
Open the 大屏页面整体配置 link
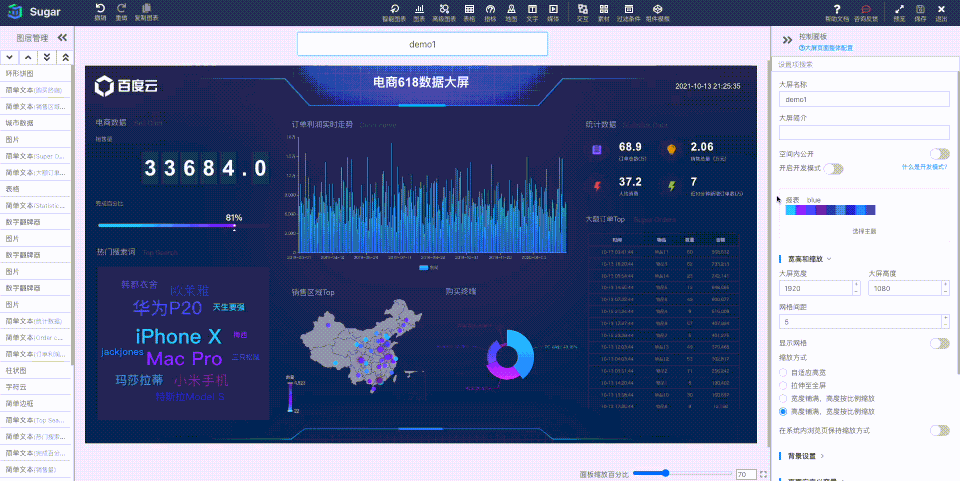coord(826,48)
